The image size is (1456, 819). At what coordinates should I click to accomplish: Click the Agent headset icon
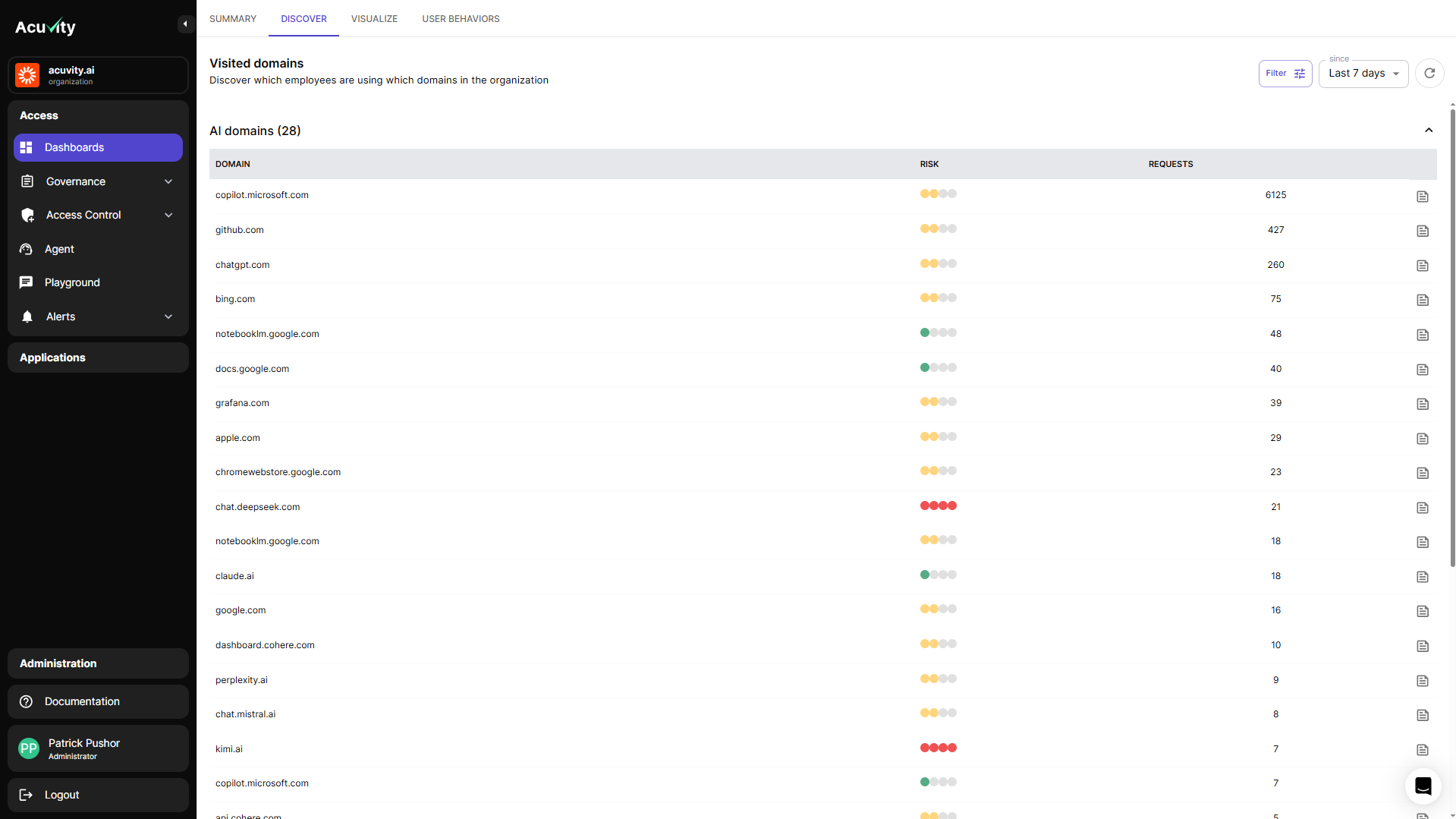pyautogui.click(x=27, y=249)
